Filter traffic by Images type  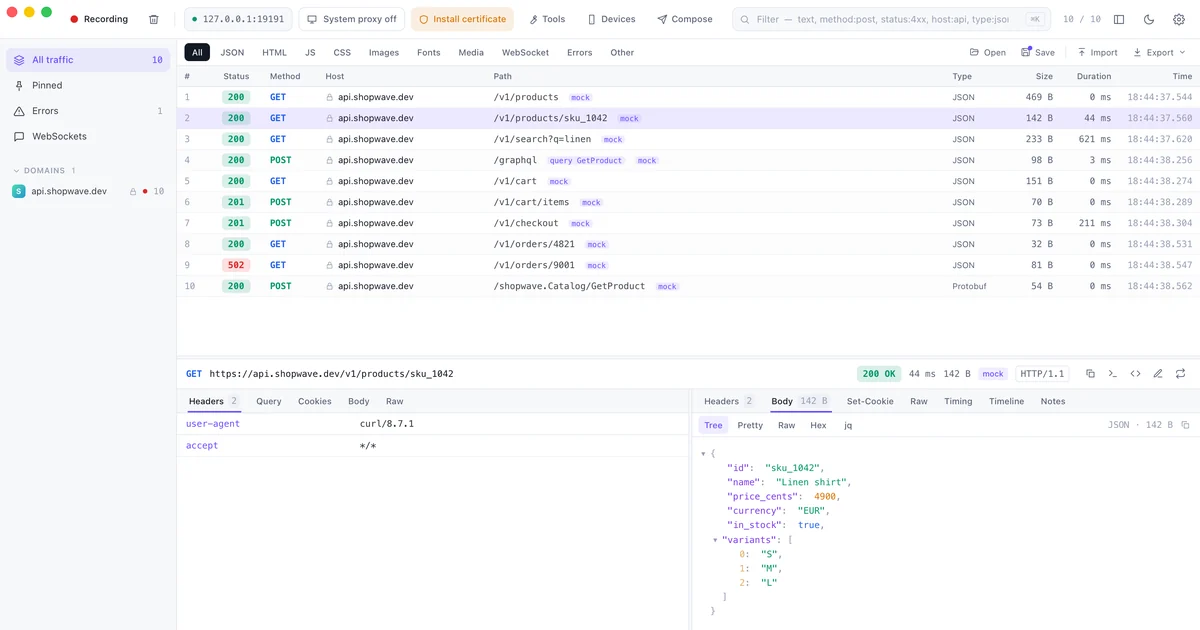[384, 52]
